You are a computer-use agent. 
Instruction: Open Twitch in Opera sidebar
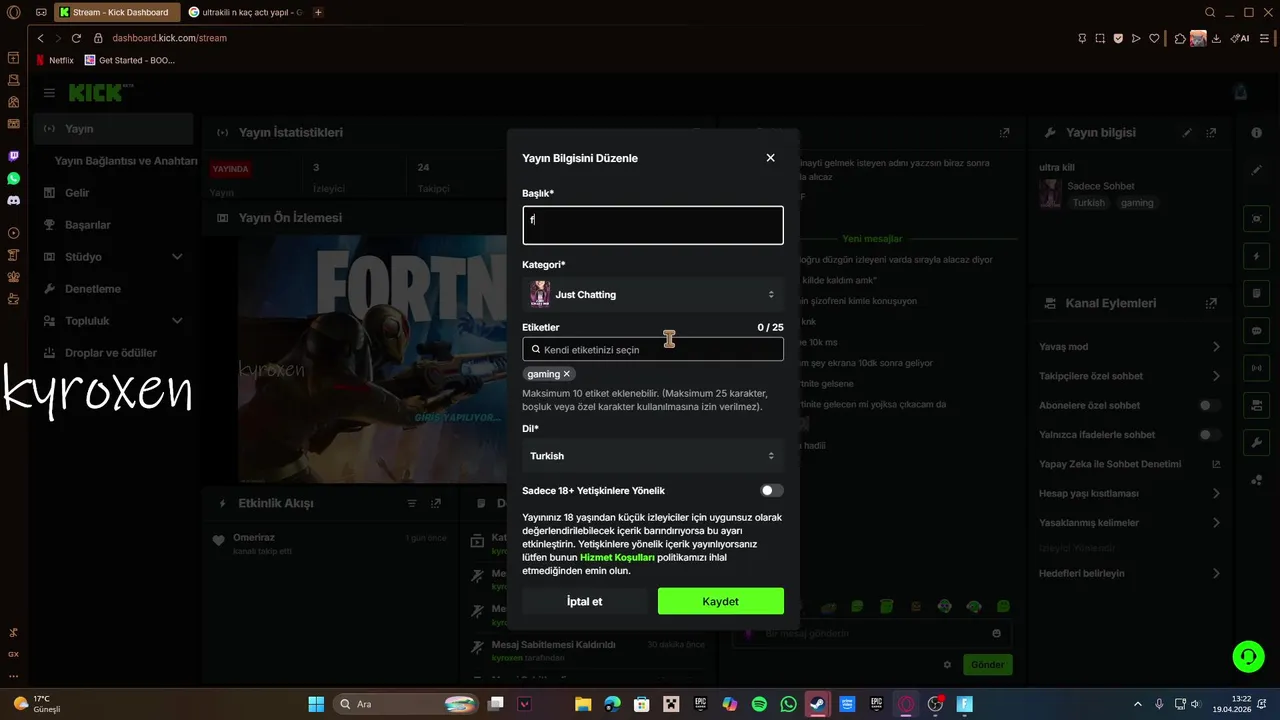(13, 156)
